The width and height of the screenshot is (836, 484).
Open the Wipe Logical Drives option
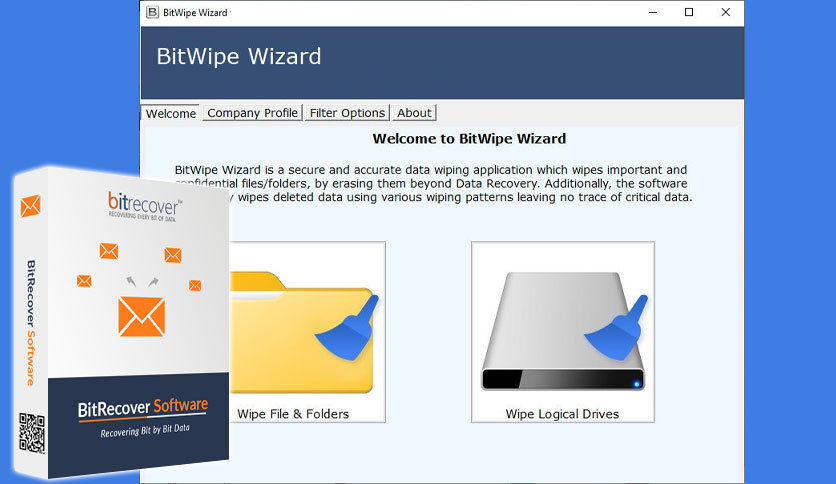coord(562,332)
